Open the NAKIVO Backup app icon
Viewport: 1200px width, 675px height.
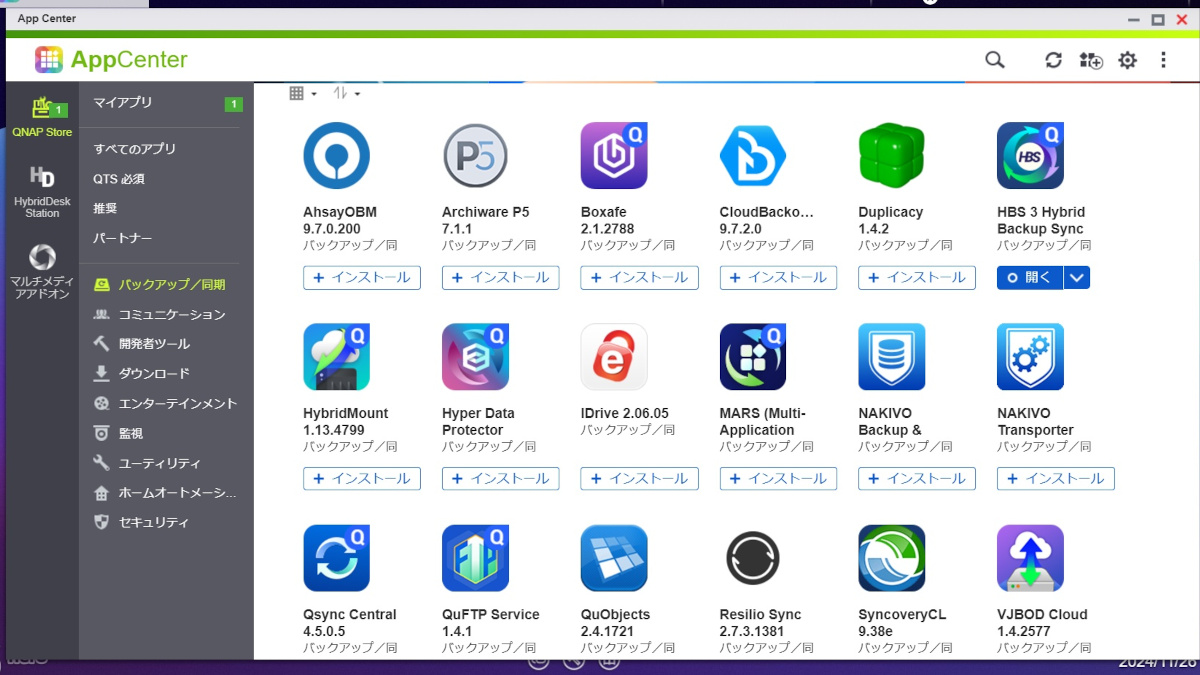[x=892, y=357]
